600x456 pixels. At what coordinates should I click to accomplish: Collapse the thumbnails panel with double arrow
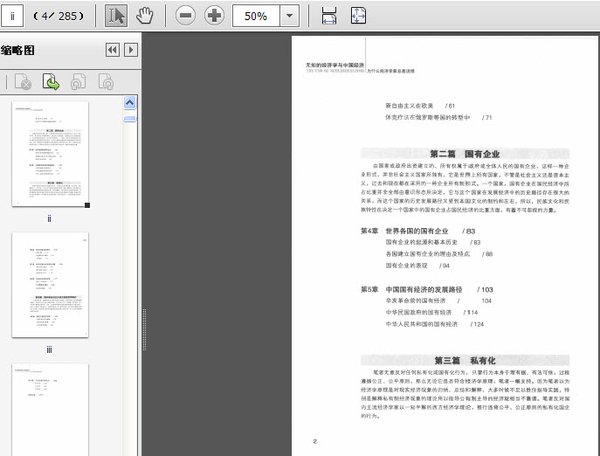[112, 50]
